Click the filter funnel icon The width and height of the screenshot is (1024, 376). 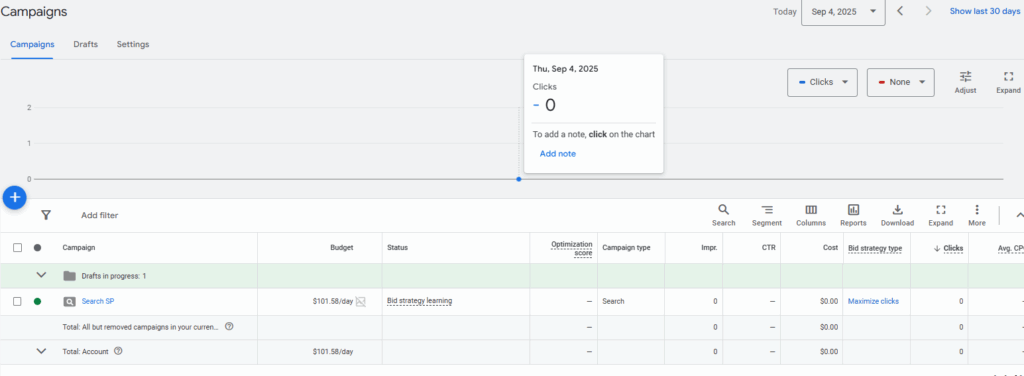pos(46,215)
